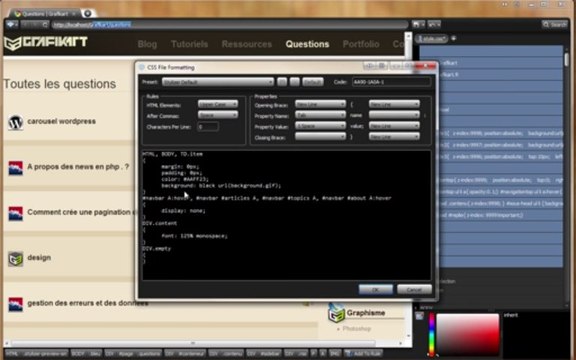This screenshot has width=576, height=360.
Task: Open the dropdown after the closing brace symbol
Action: click(394, 137)
